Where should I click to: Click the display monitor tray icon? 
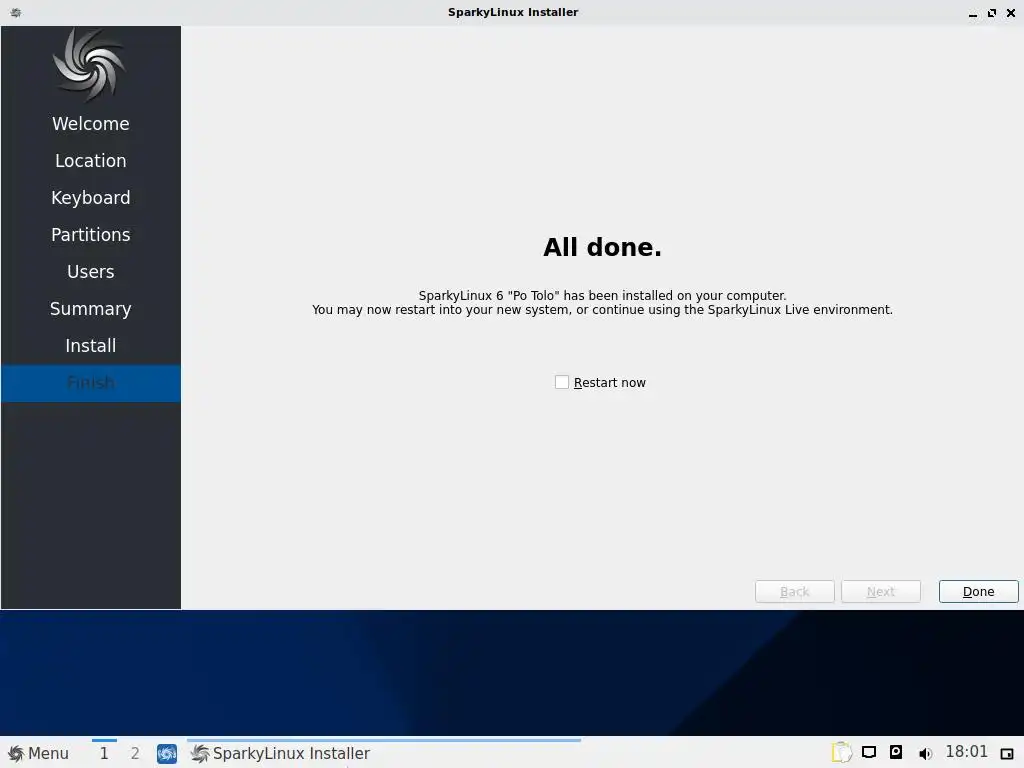coord(869,752)
